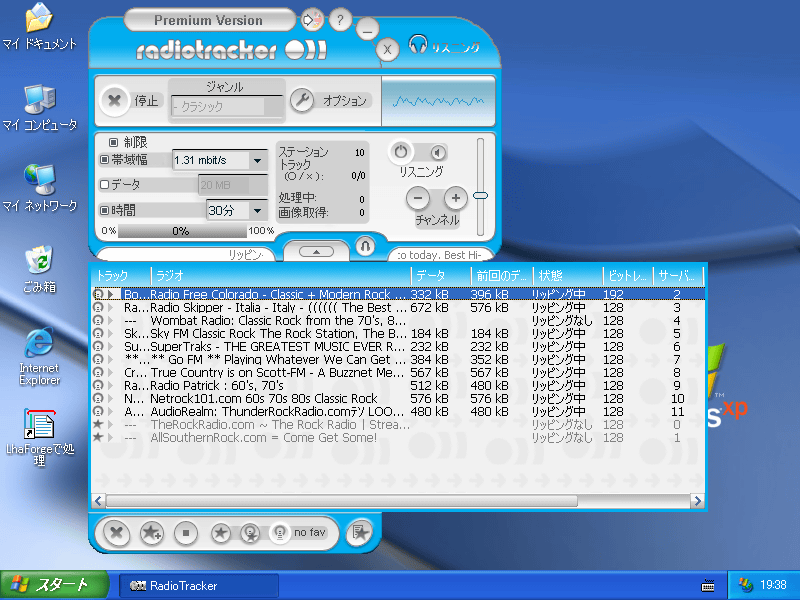
Task: Click the taskbar clock showing 19:38
Action: click(773, 585)
